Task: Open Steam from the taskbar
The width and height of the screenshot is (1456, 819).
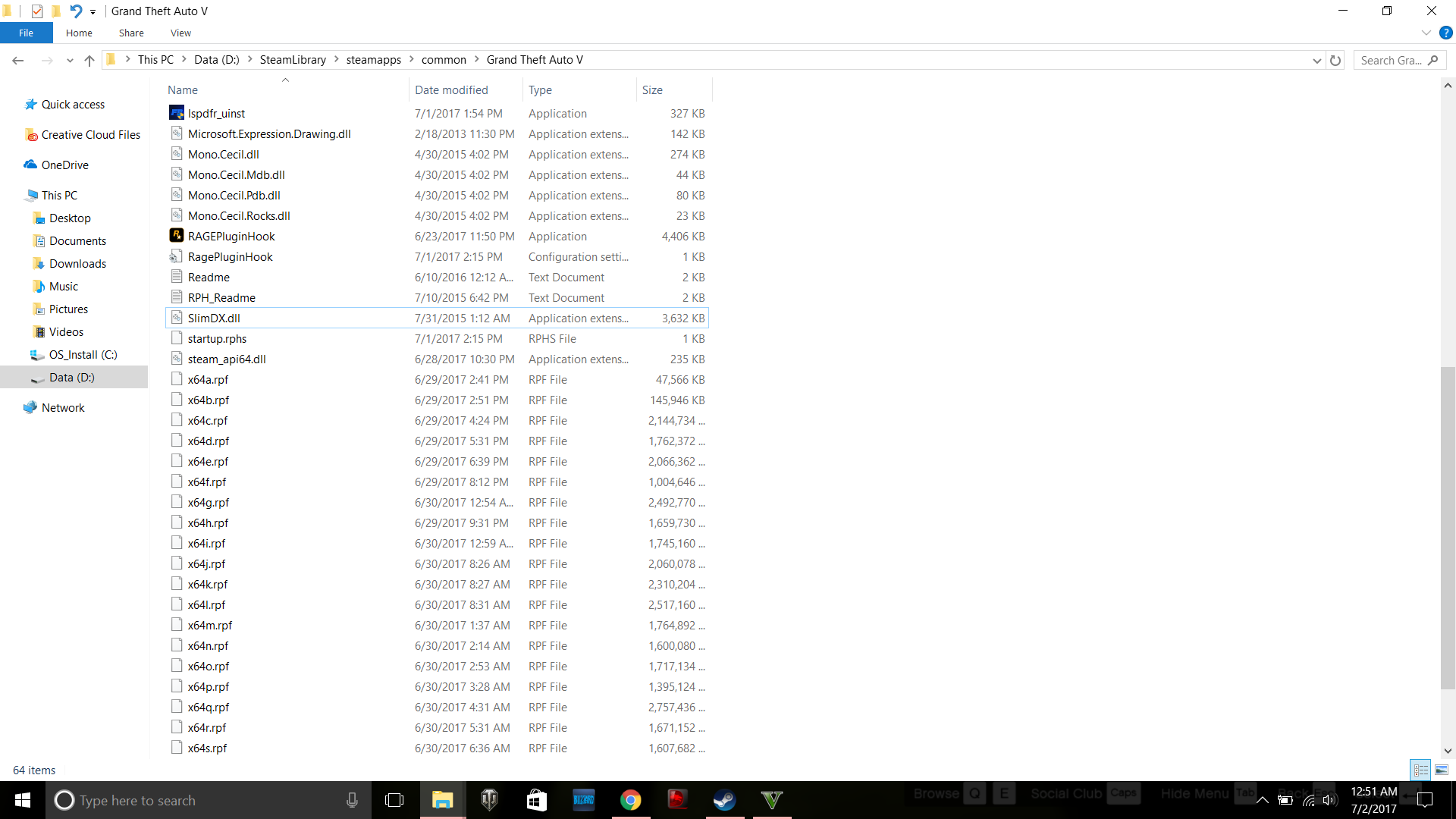Action: pyautogui.click(x=724, y=800)
